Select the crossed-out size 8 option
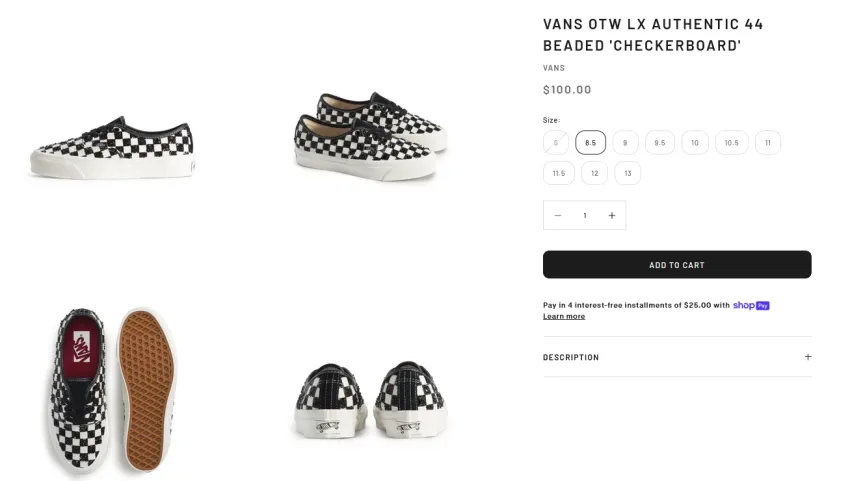 click(x=556, y=143)
